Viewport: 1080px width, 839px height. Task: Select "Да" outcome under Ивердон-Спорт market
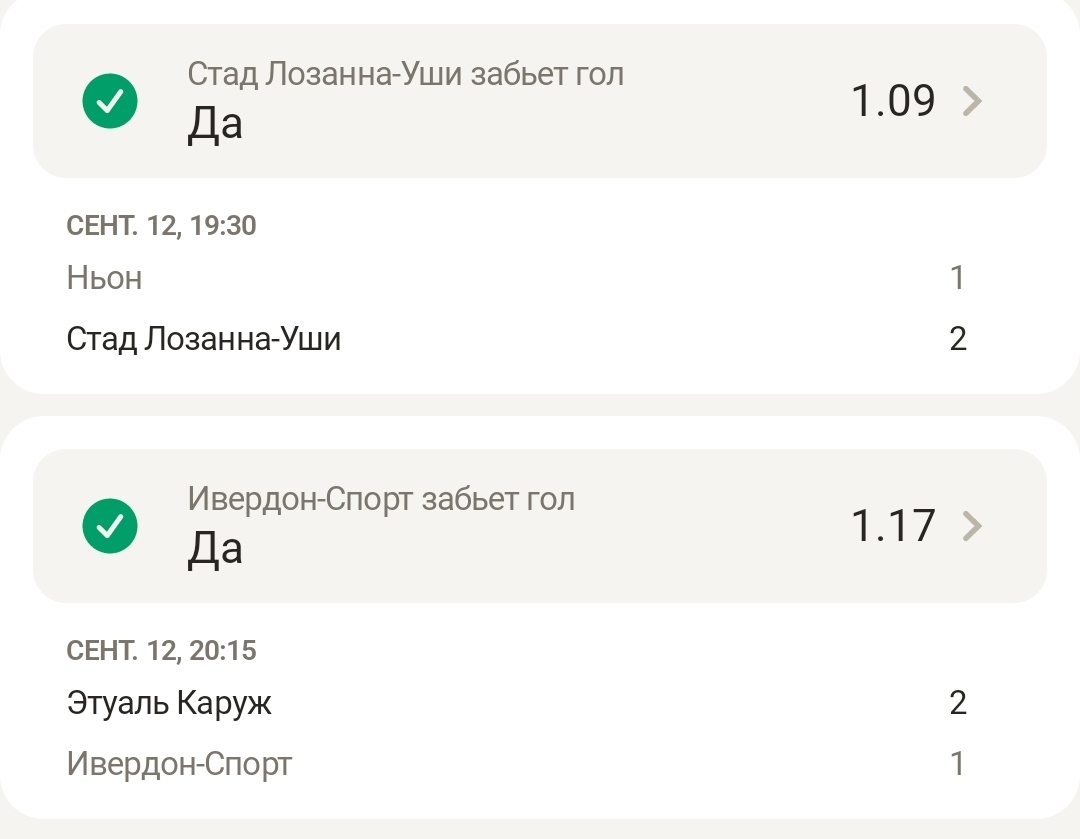[215, 549]
